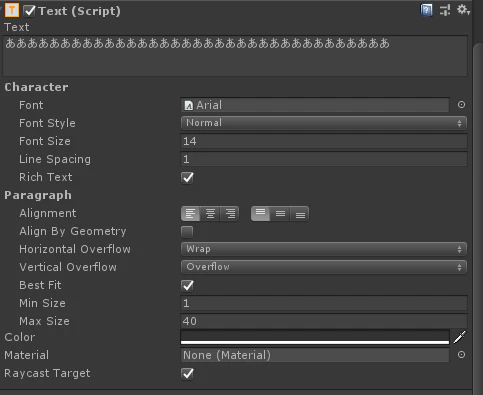
Task: Click the Paragraph section heading
Action: [38, 195]
